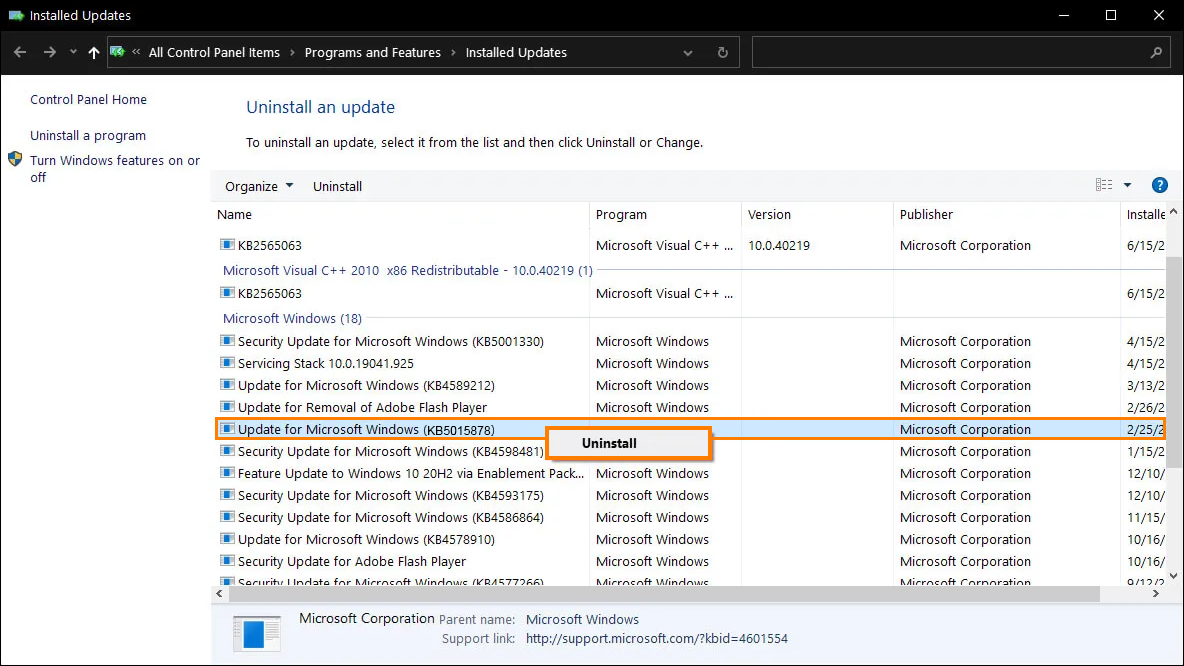Viewport: 1184px width, 666px height.
Task: Click the details pane update thumbnail
Action: point(257,633)
